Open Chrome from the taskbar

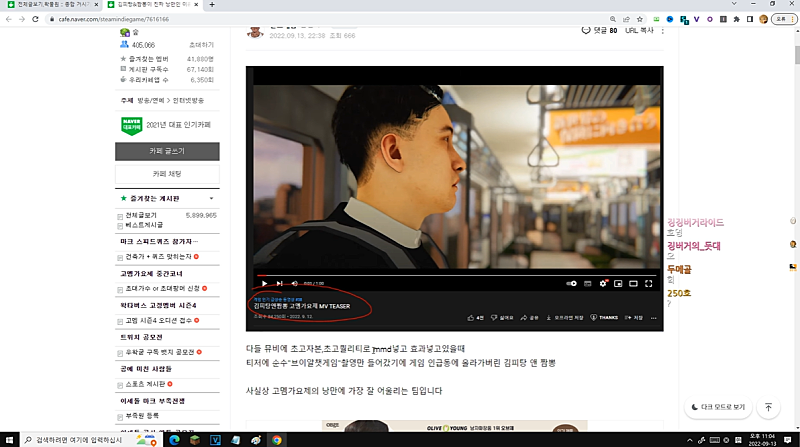click(x=277, y=440)
